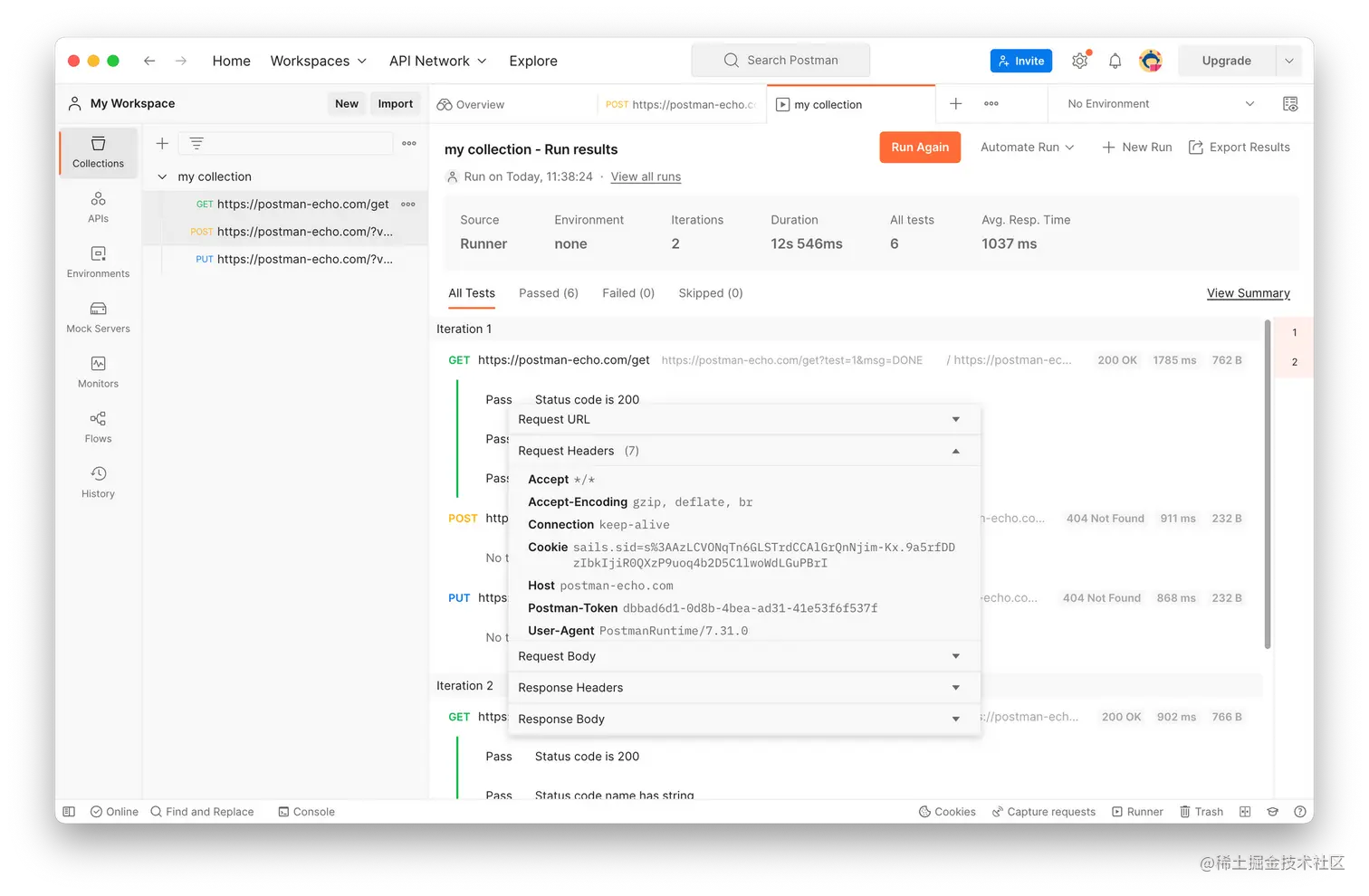1369x896 pixels.
Task: Open Explore in top navigation
Action: (533, 61)
